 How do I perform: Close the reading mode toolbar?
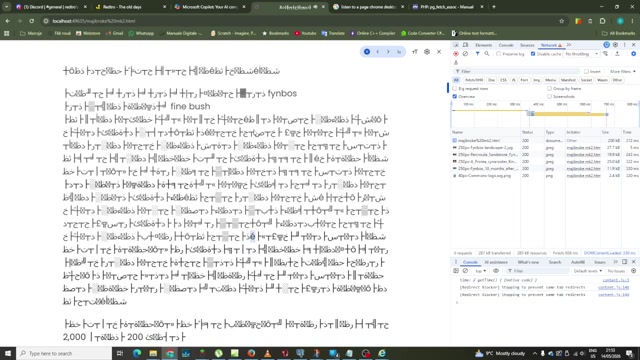pos(439,51)
